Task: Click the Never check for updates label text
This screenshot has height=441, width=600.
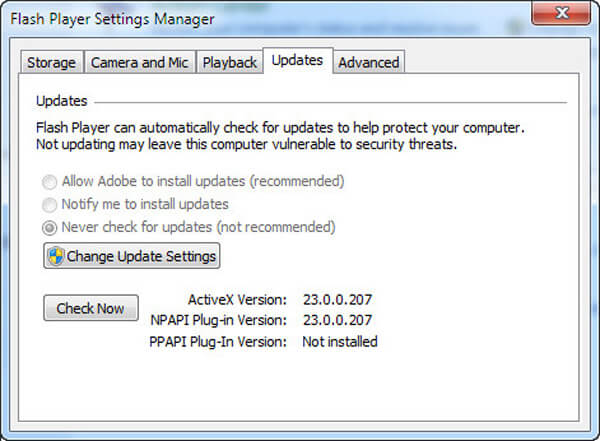Action: (198, 227)
